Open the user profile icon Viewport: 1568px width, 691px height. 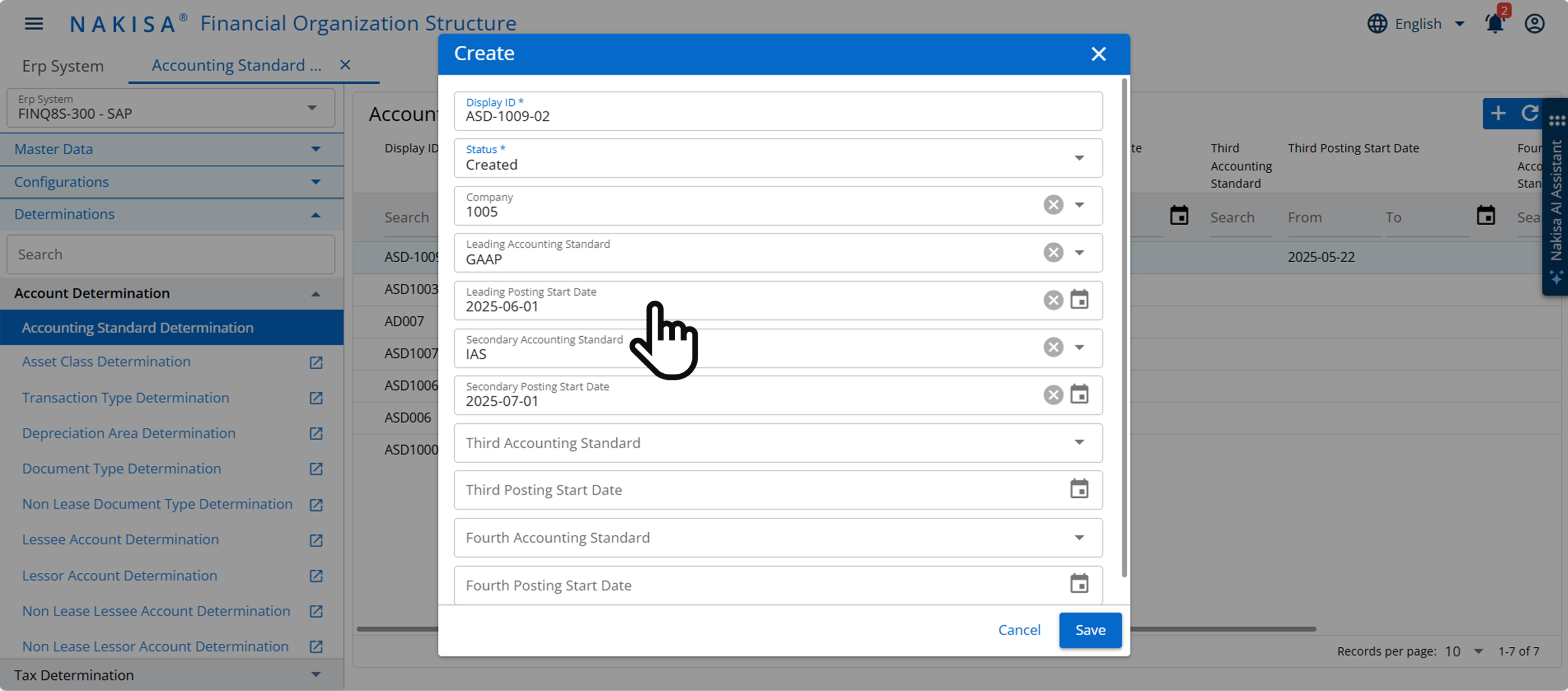[1535, 23]
